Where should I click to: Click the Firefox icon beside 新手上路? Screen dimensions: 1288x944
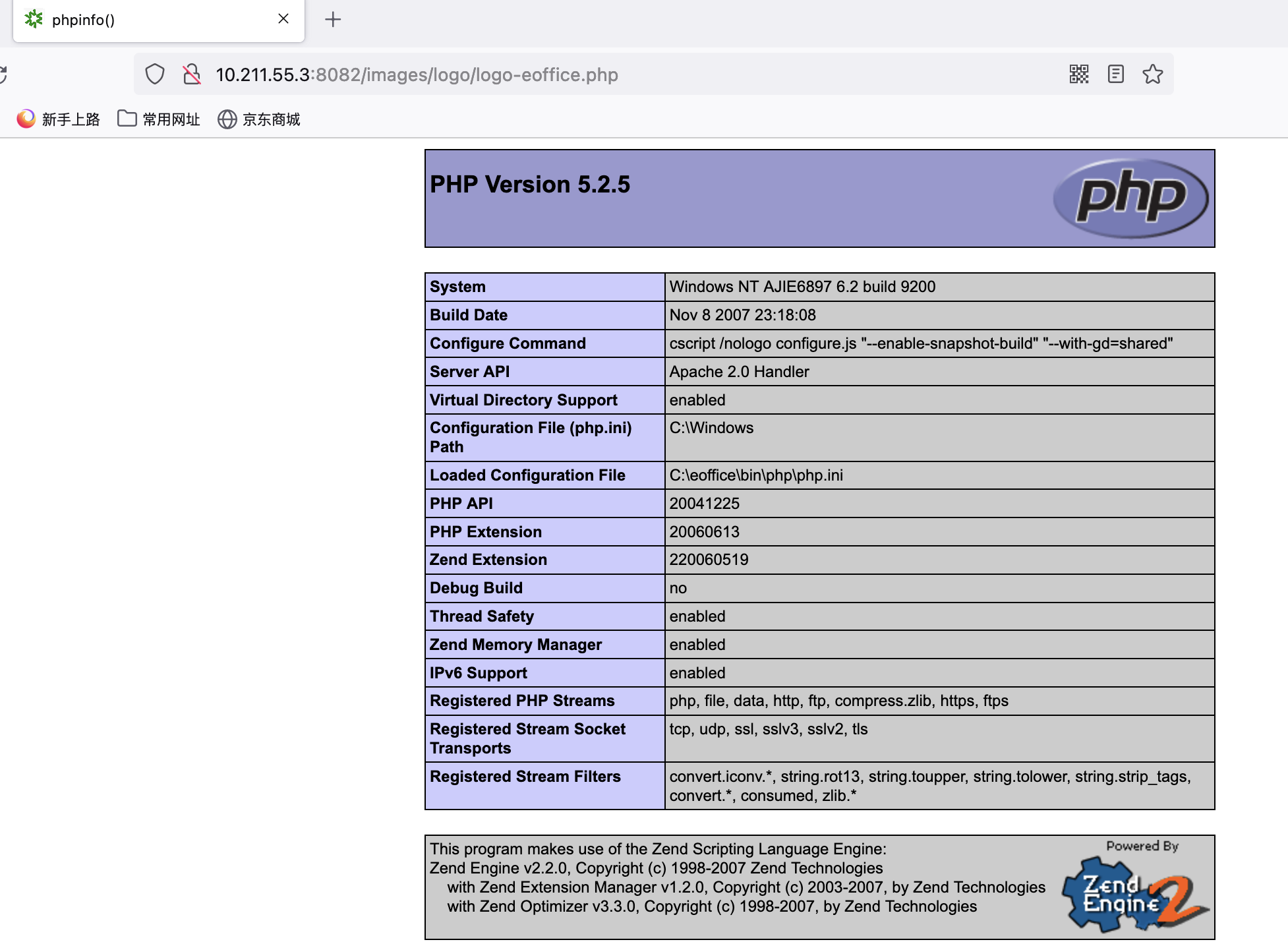[26, 119]
